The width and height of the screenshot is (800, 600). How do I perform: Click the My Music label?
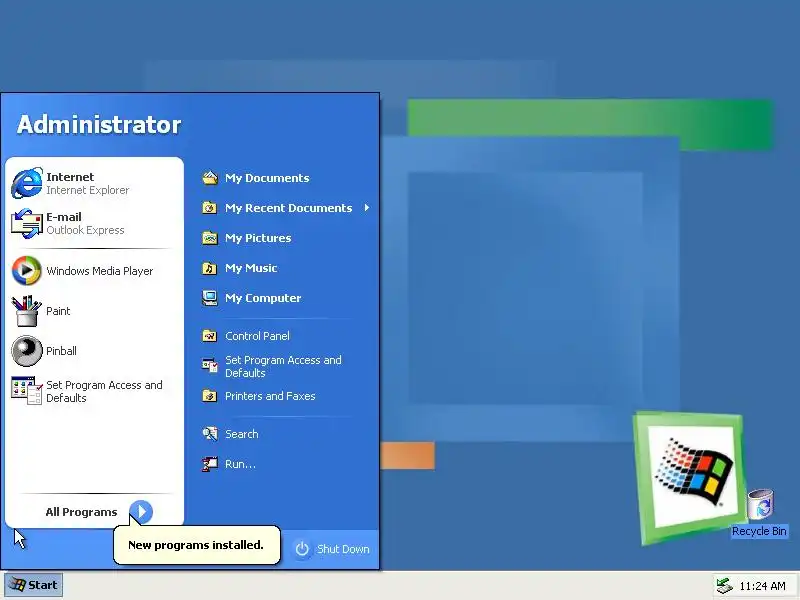coord(251,268)
